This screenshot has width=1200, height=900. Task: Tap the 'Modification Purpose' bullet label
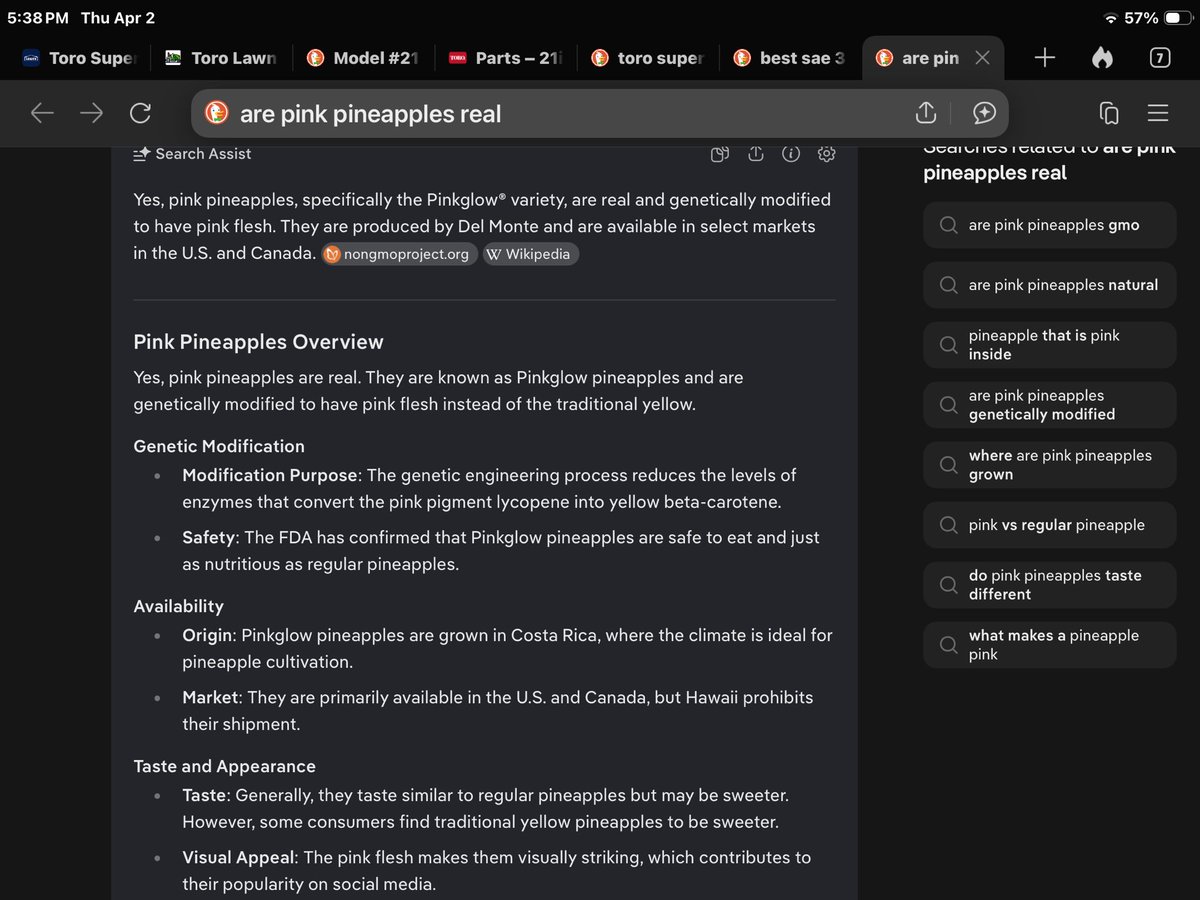270,475
